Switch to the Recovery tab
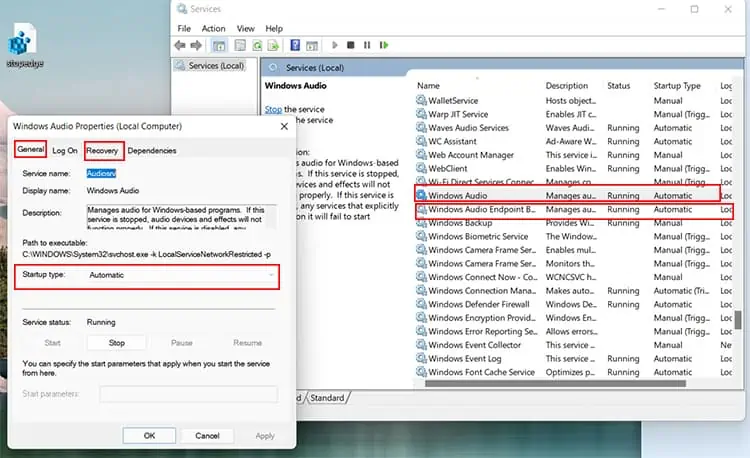This screenshot has width=750, height=458. [x=102, y=151]
